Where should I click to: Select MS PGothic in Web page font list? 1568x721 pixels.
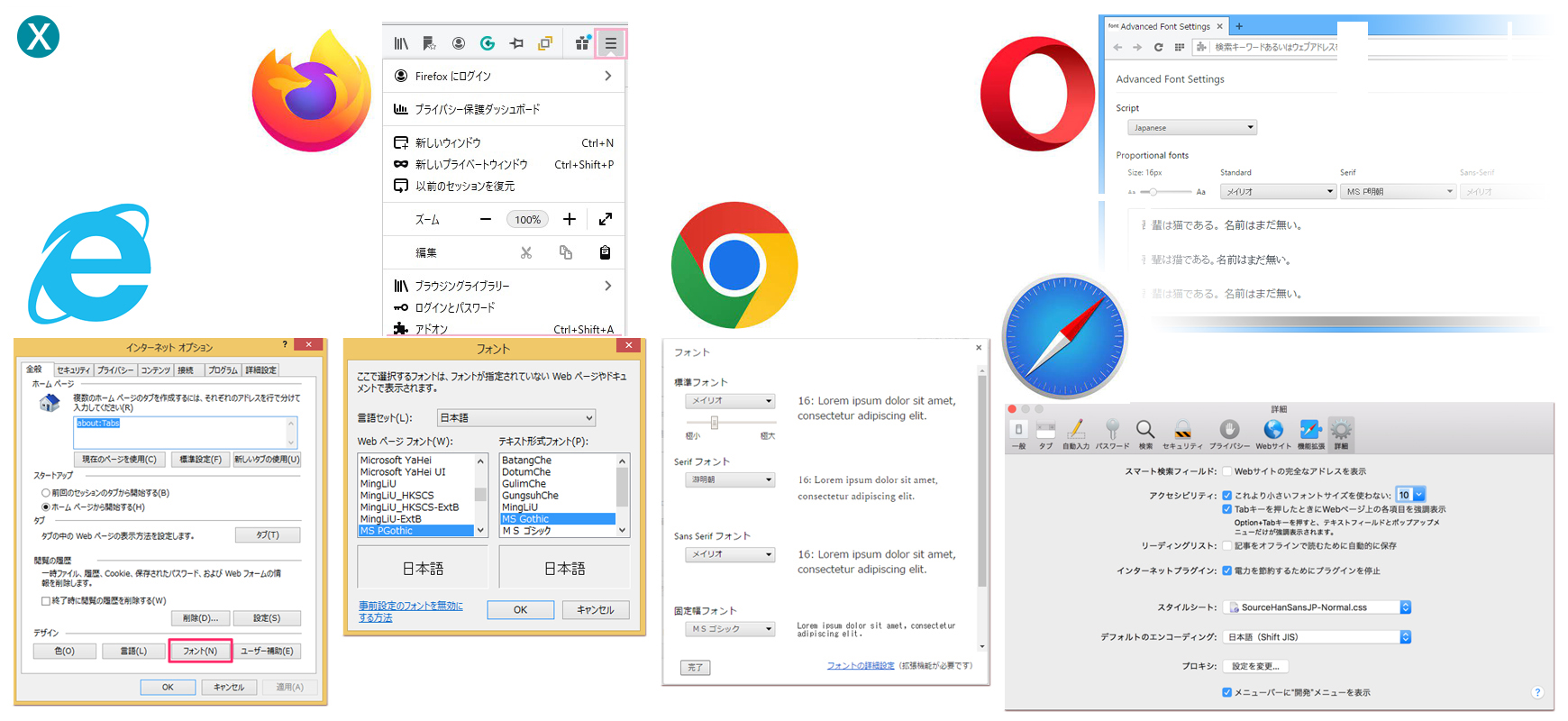coord(416,531)
